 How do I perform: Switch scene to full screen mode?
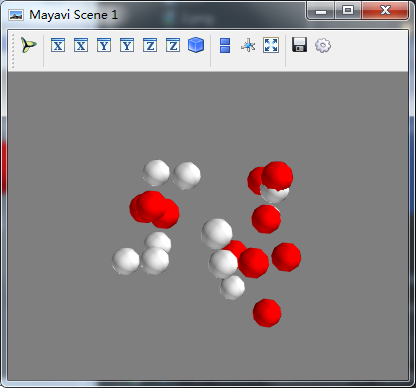tap(271, 45)
